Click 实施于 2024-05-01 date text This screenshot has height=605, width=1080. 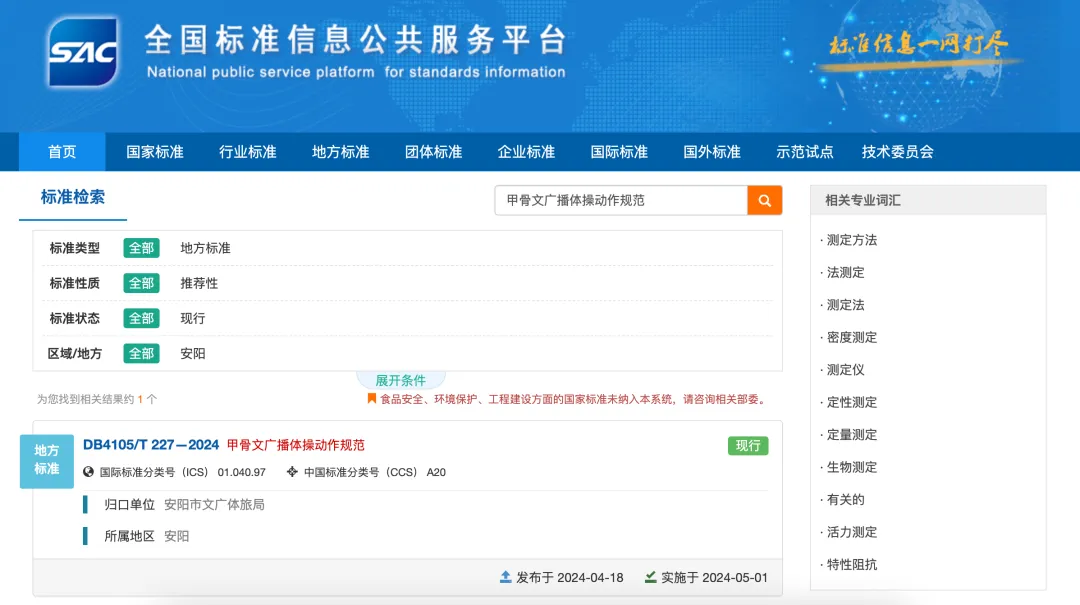pyautogui.click(x=714, y=577)
